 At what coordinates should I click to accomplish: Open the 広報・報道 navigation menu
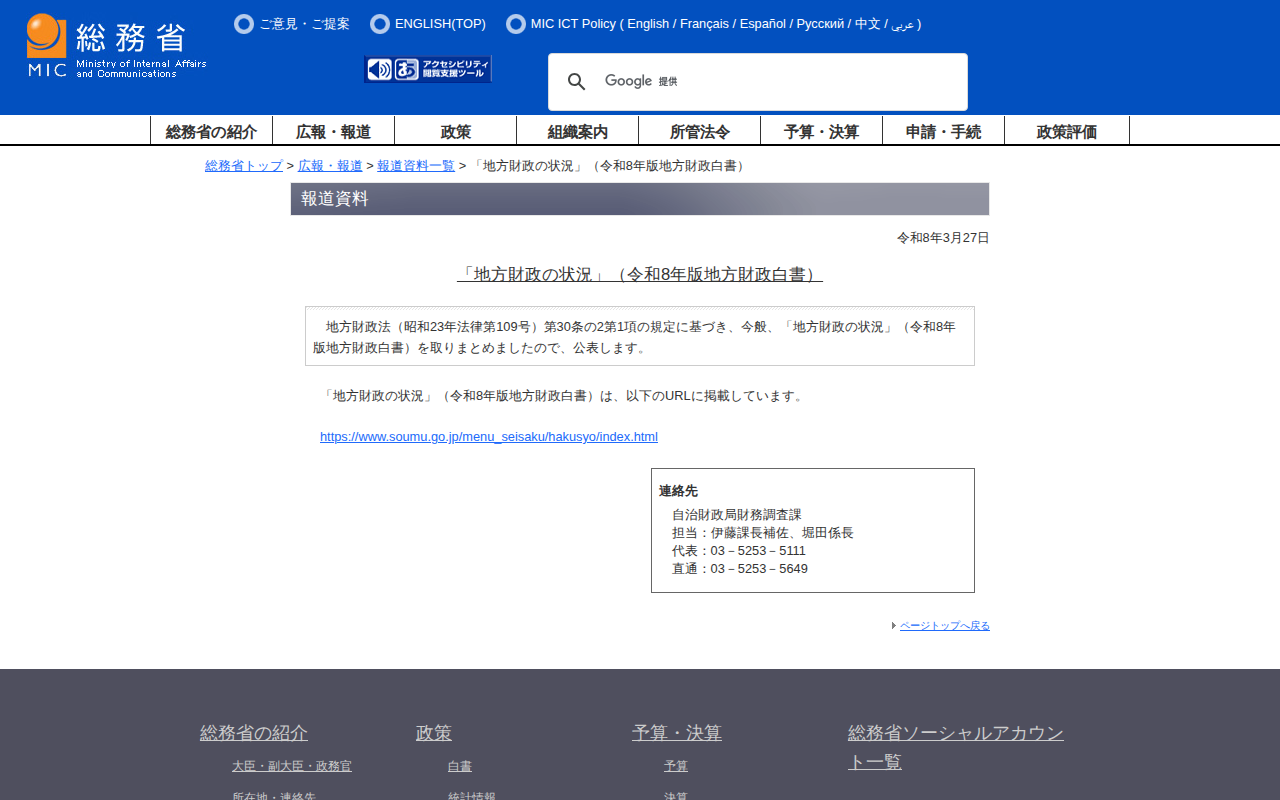point(333,131)
